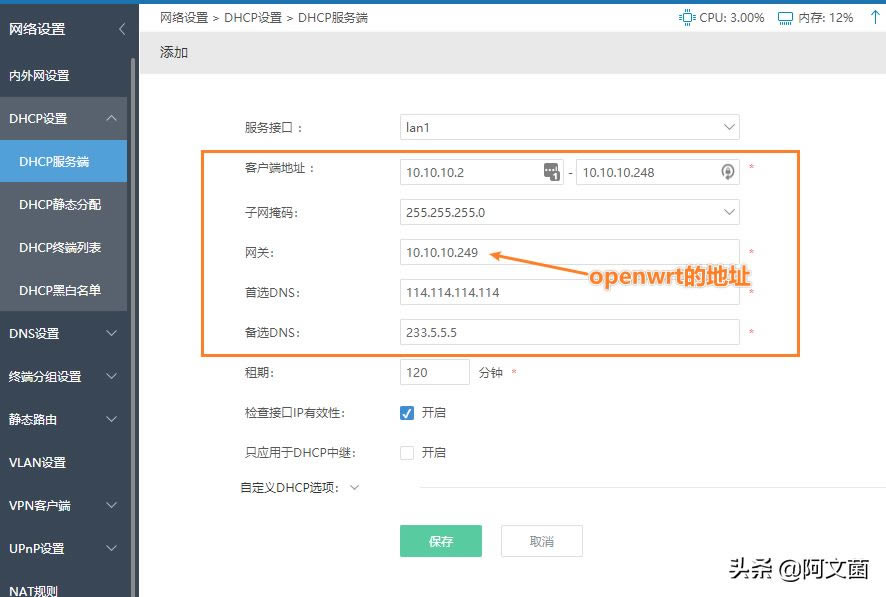The image size is (886, 597).
Task: Click the 网络设置 breadcrumb link
Action: 184,18
